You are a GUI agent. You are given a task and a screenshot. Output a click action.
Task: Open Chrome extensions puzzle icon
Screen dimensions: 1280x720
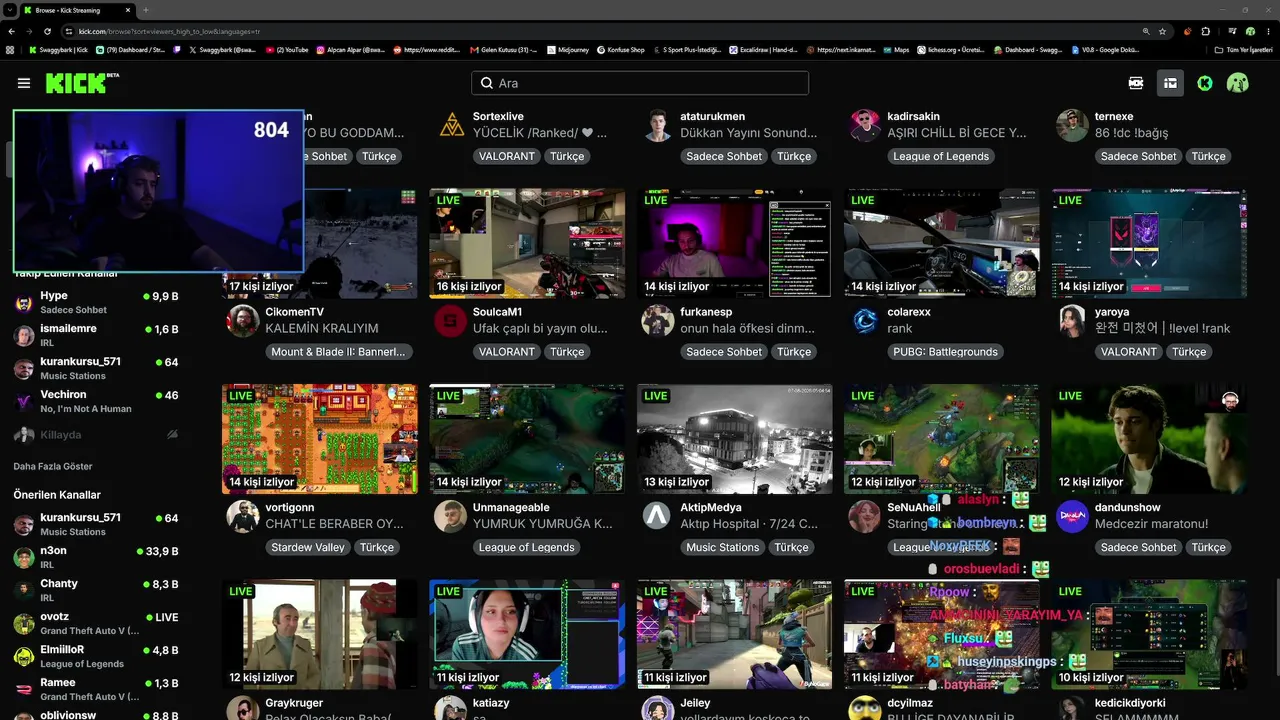tap(1206, 31)
